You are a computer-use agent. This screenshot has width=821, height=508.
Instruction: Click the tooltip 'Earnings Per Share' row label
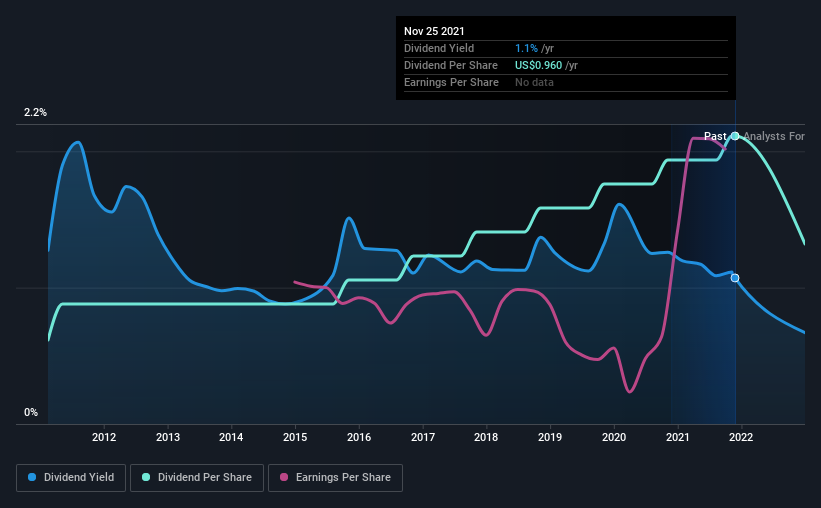pyautogui.click(x=451, y=82)
